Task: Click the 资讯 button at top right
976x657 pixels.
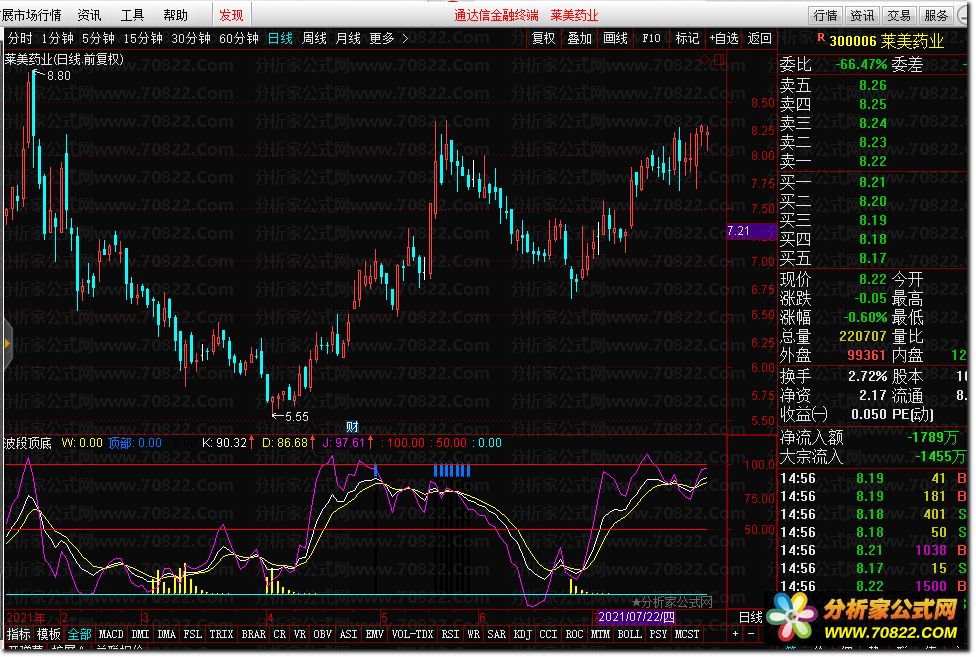Action: [x=862, y=15]
